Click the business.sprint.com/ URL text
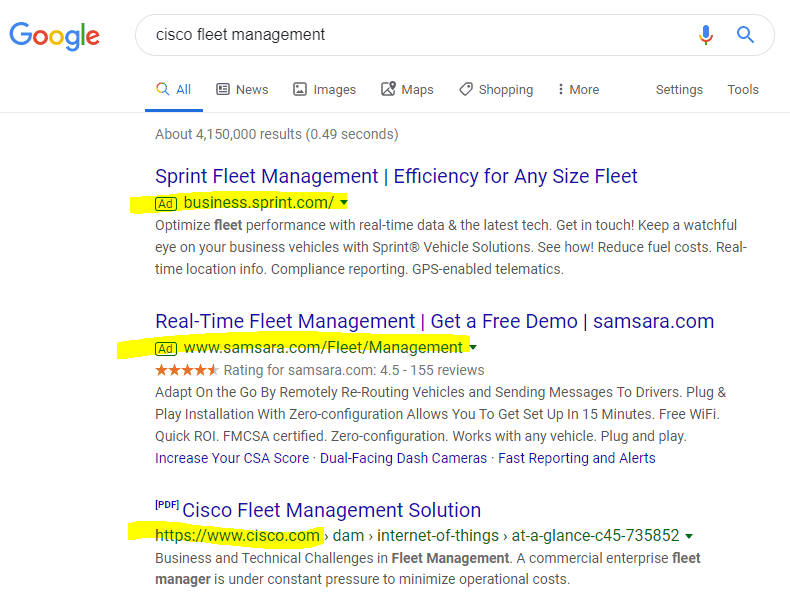 pos(258,203)
